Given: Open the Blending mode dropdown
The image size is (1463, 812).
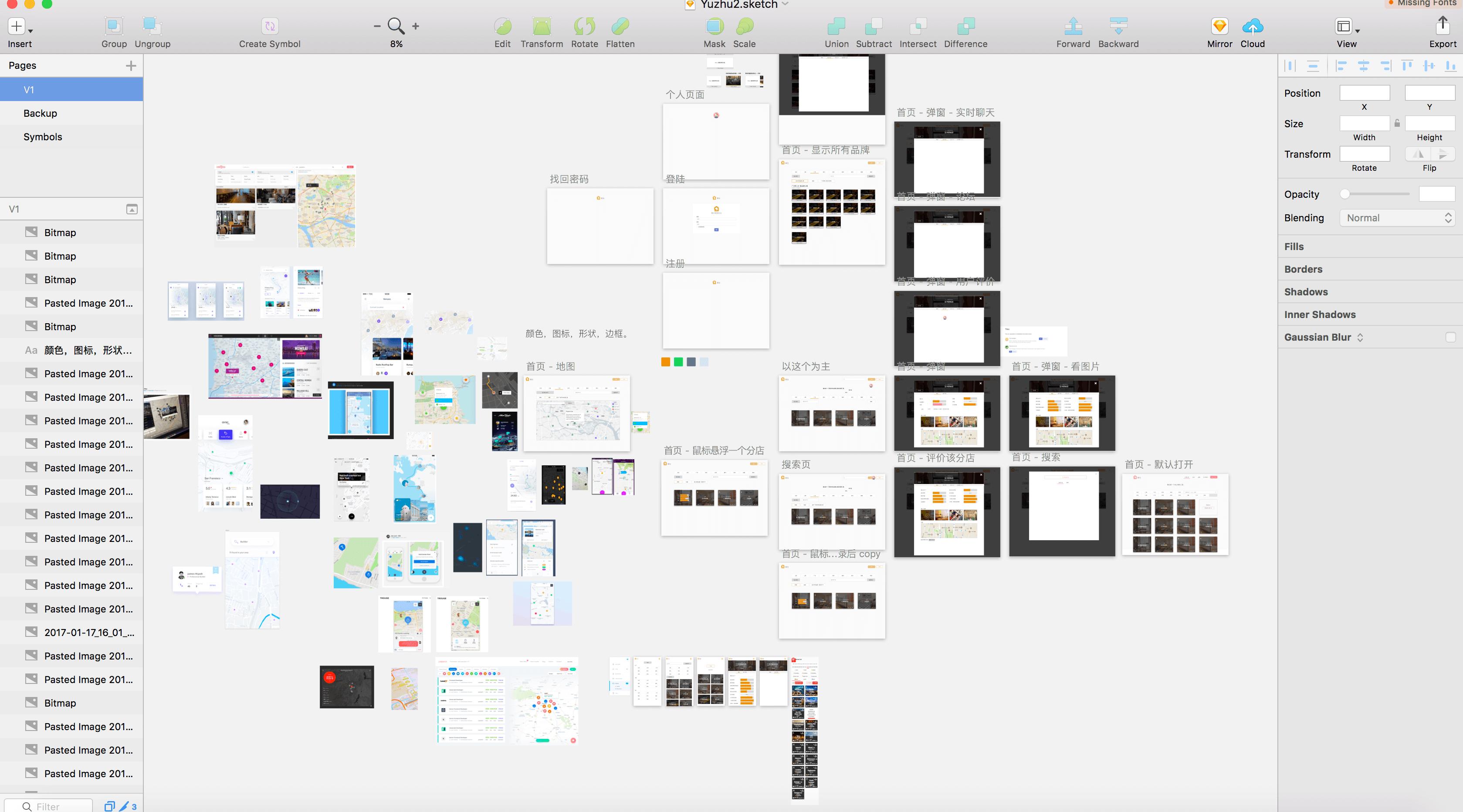Looking at the screenshot, I should (1396, 218).
